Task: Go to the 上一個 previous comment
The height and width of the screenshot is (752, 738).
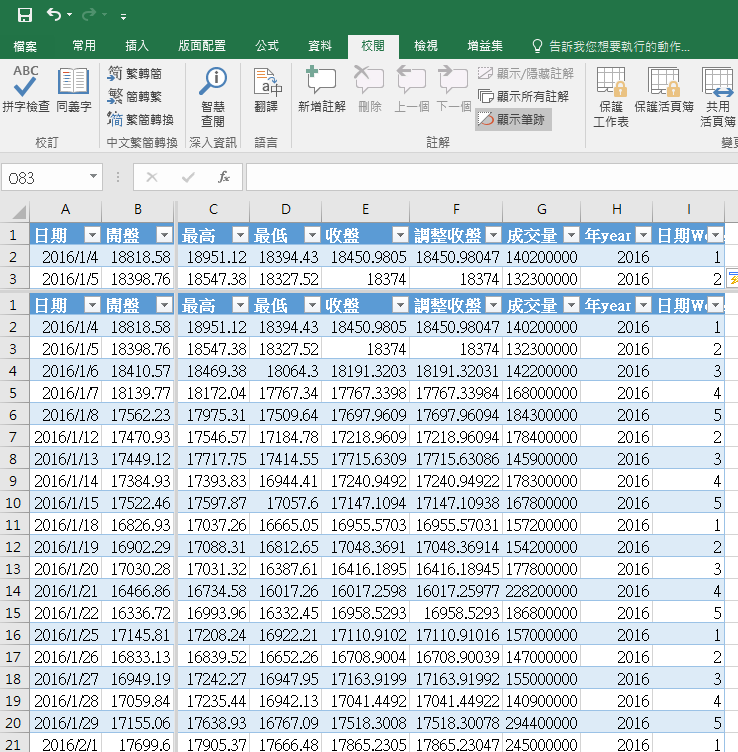Action: (411, 89)
